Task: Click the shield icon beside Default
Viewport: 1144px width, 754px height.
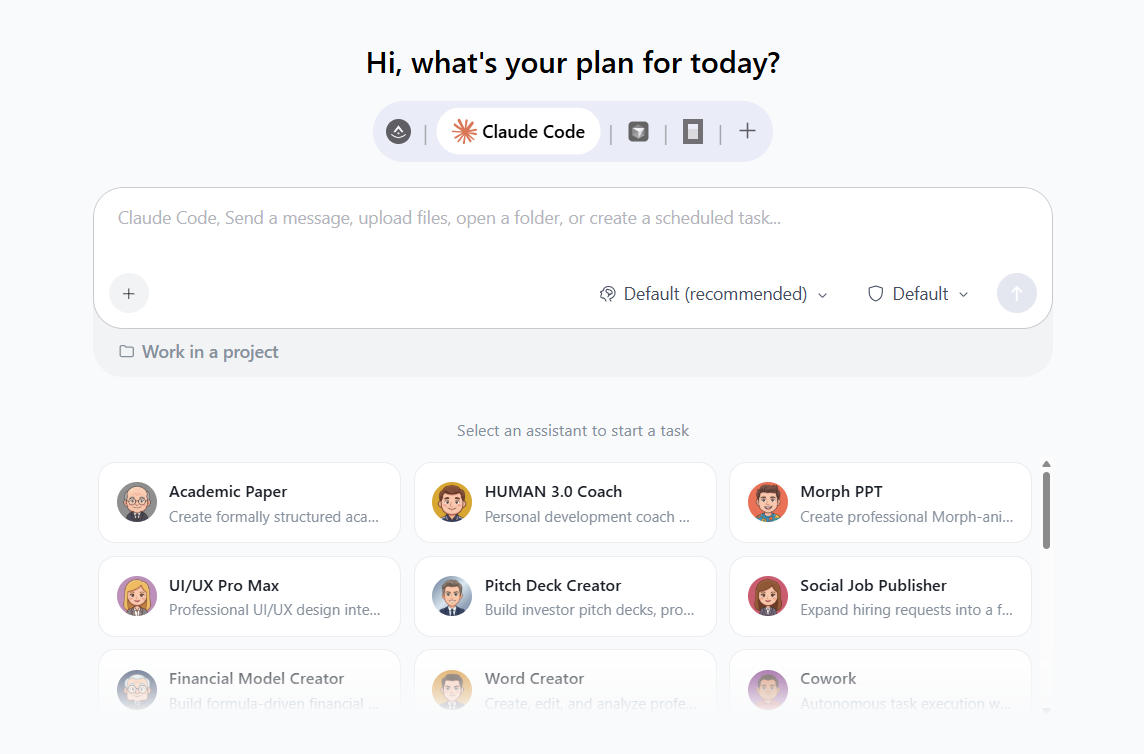Action: 876,294
